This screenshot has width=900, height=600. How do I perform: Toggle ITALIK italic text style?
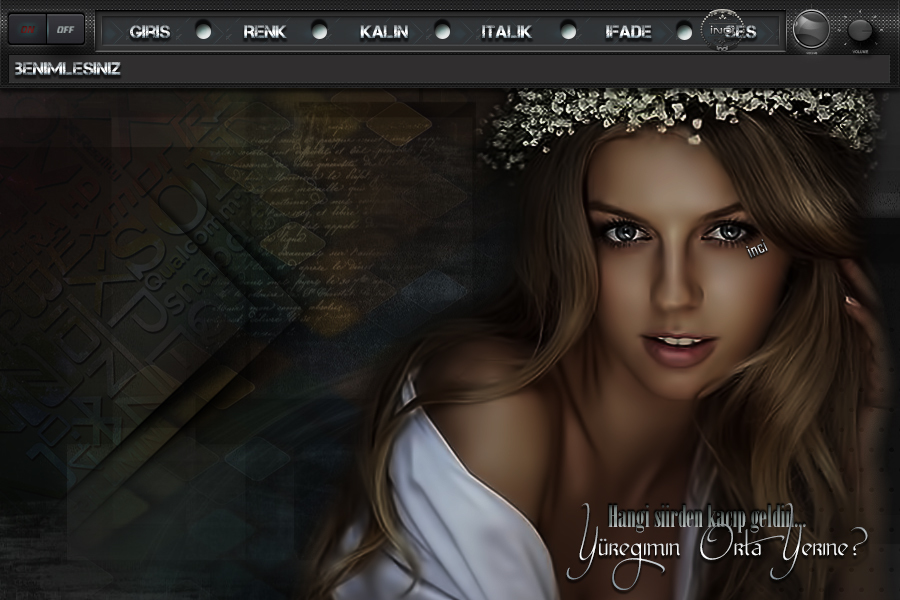pyautogui.click(x=506, y=32)
